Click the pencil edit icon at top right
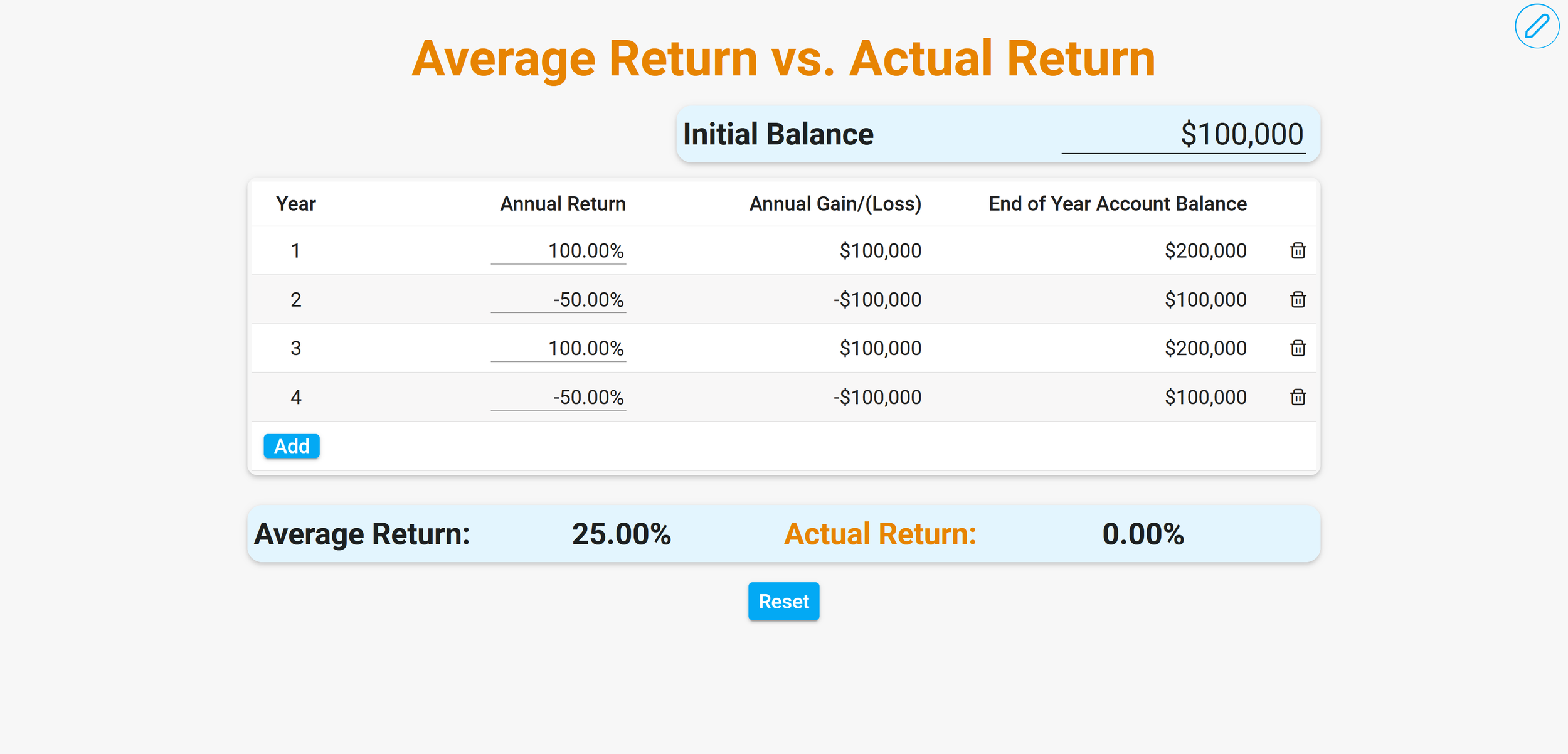This screenshot has width=1568, height=754. coord(1537,26)
